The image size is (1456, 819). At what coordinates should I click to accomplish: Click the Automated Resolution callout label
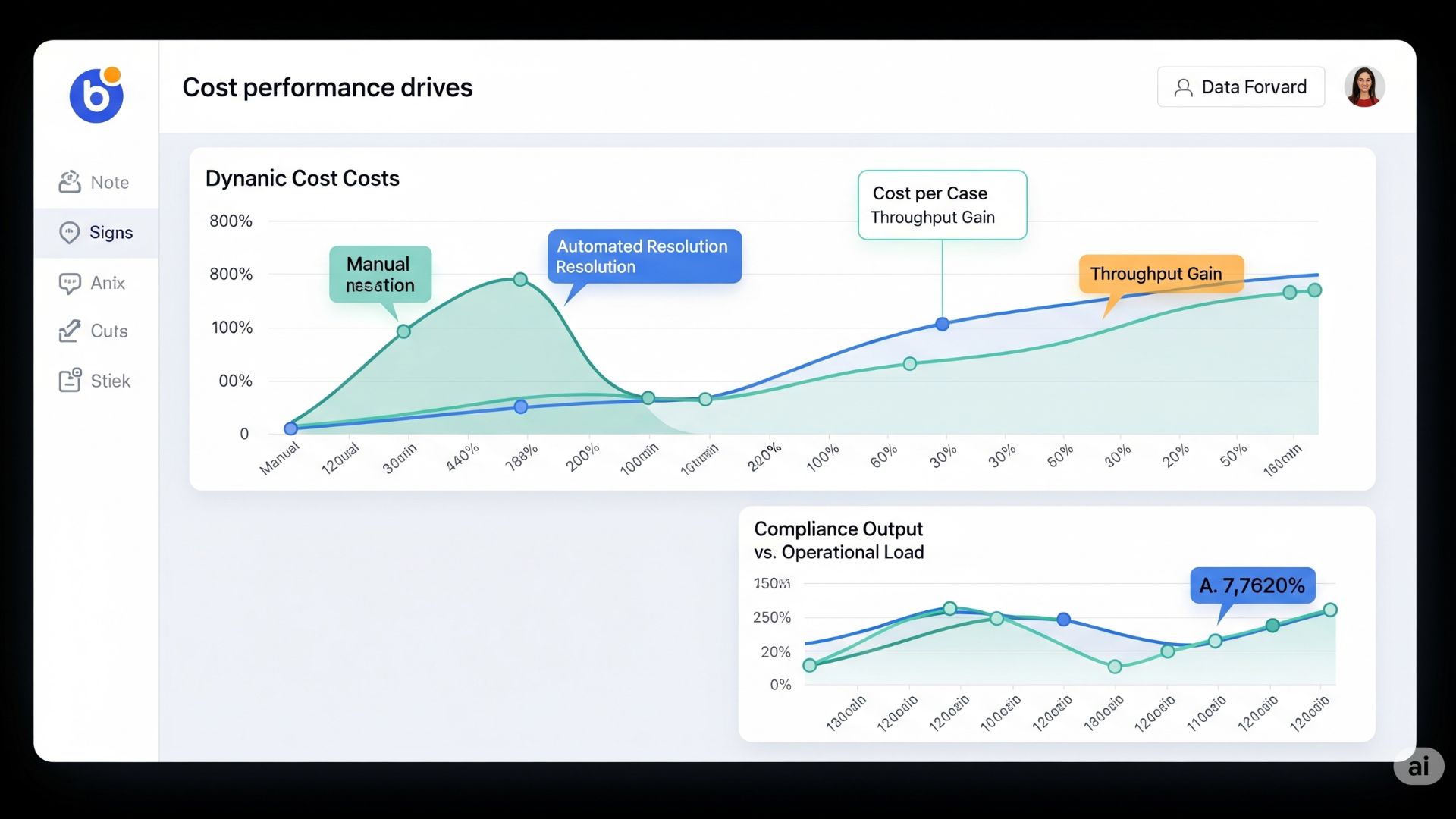click(x=644, y=256)
